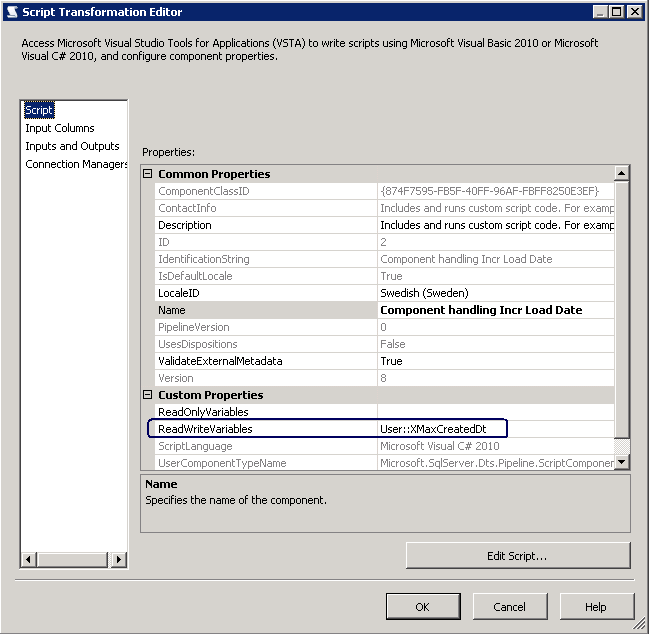649x634 pixels.
Task: Click the Cancel button
Action: (x=509, y=607)
